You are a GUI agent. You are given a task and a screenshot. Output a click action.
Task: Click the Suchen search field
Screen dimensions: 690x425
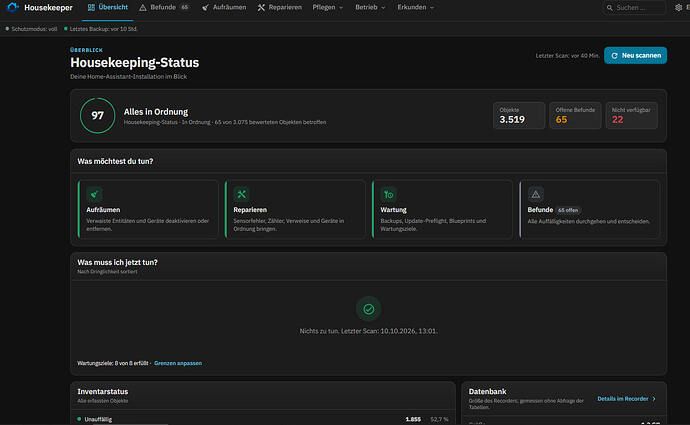click(634, 7)
